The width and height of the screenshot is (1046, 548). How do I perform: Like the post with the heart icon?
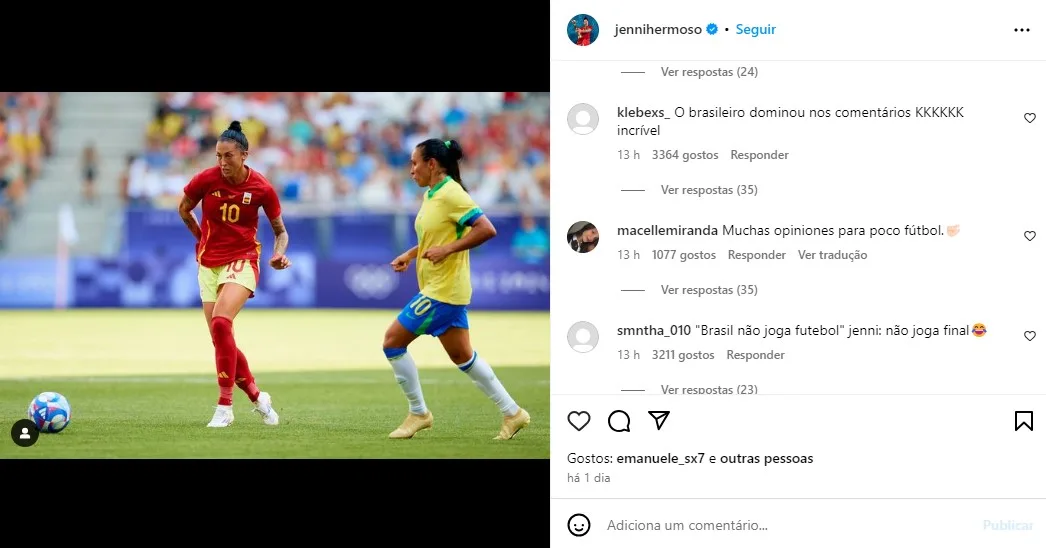(x=579, y=421)
